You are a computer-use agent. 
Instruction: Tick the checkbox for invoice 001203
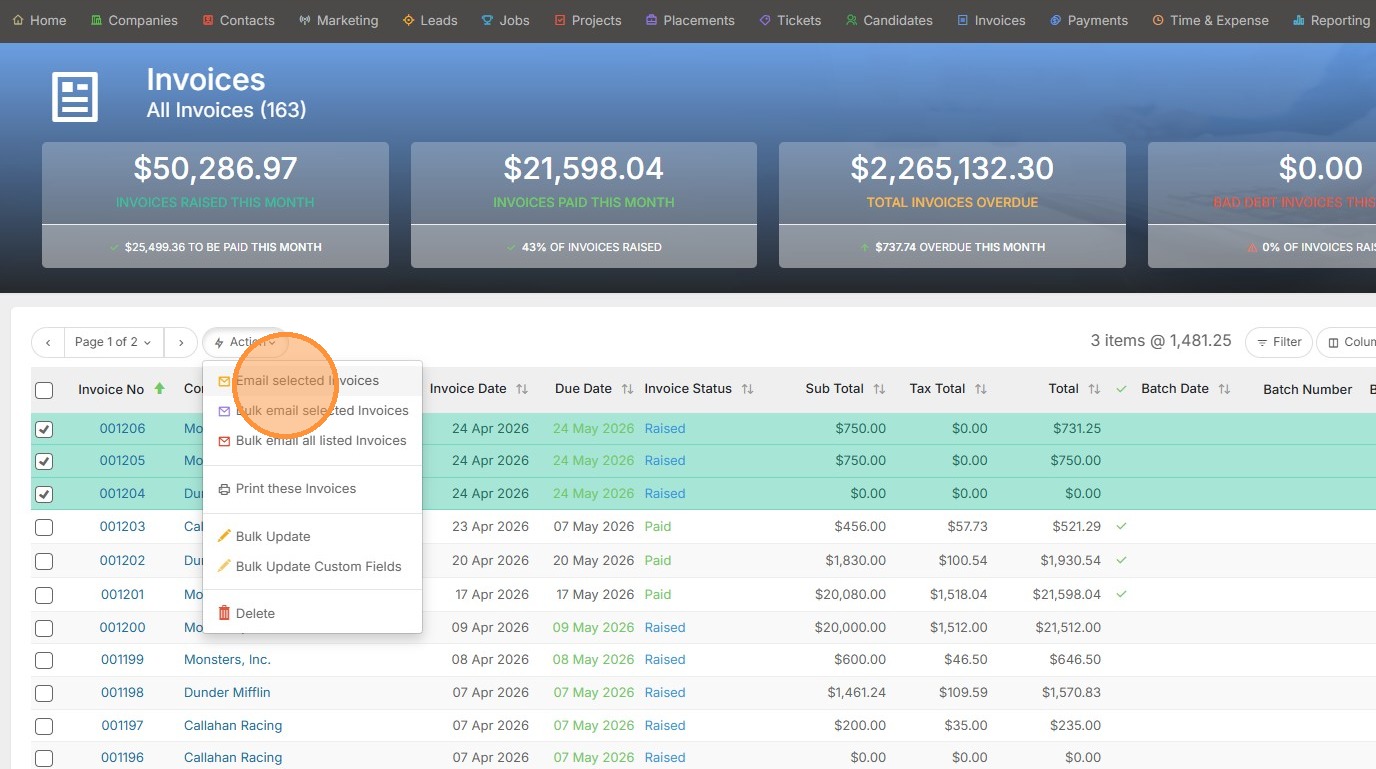tap(44, 527)
